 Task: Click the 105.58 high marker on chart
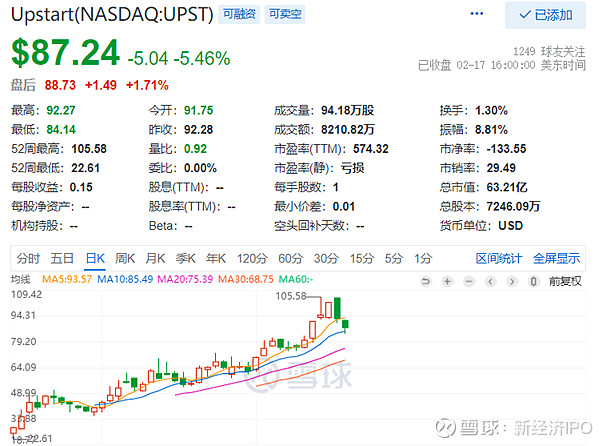tap(291, 296)
